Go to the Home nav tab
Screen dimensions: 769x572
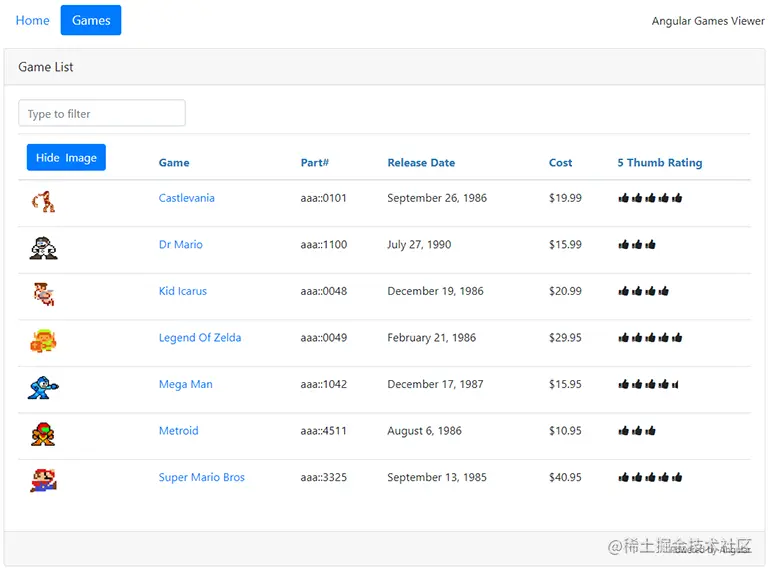pyautogui.click(x=32, y=20)
